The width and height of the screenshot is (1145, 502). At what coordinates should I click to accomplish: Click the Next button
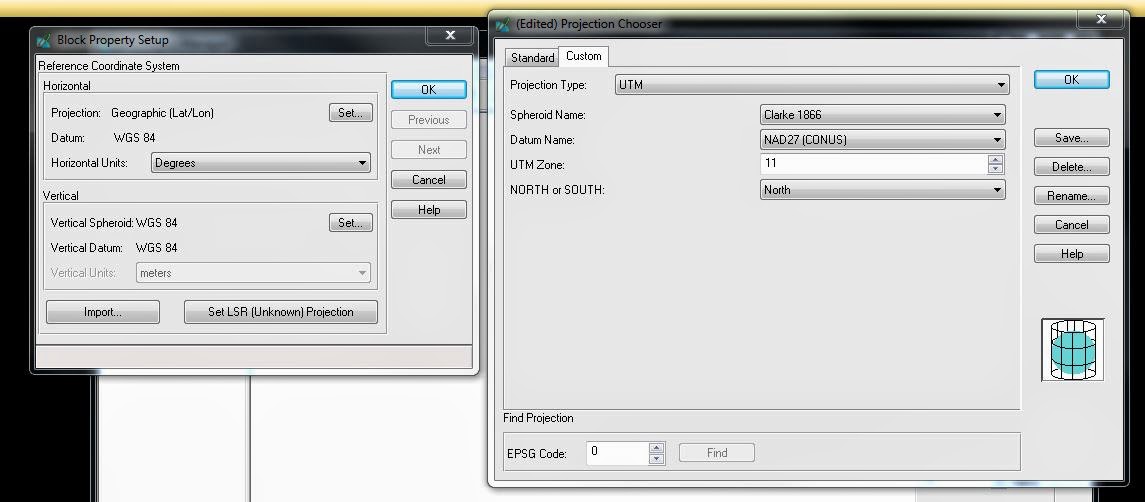(429, 150)
